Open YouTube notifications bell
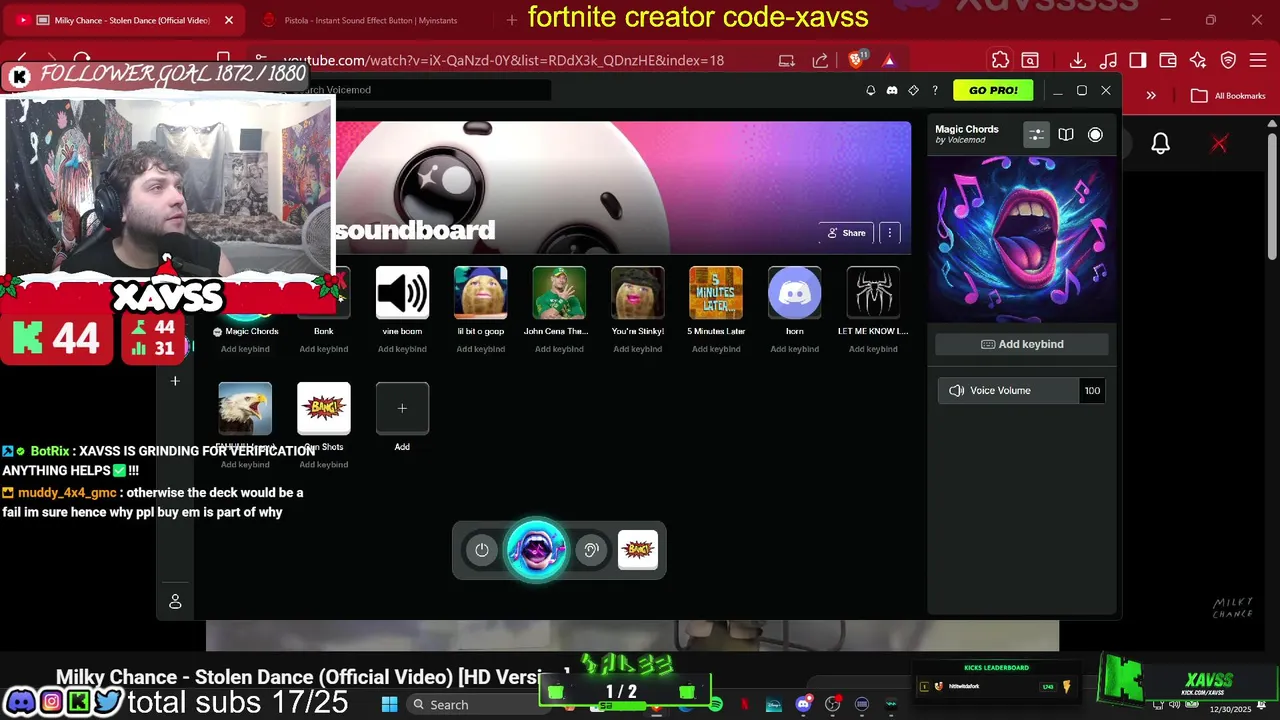 tap(1160, 144)
